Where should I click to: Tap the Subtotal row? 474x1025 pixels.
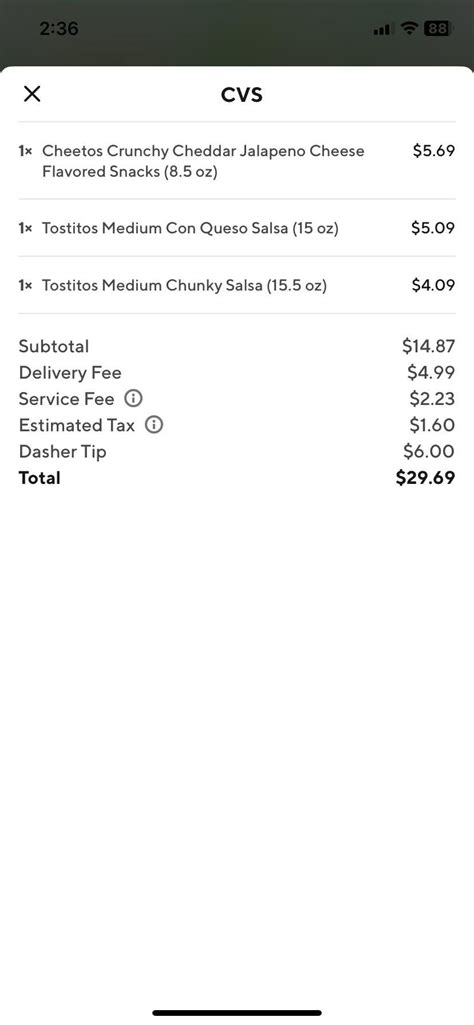click(237, 346)
